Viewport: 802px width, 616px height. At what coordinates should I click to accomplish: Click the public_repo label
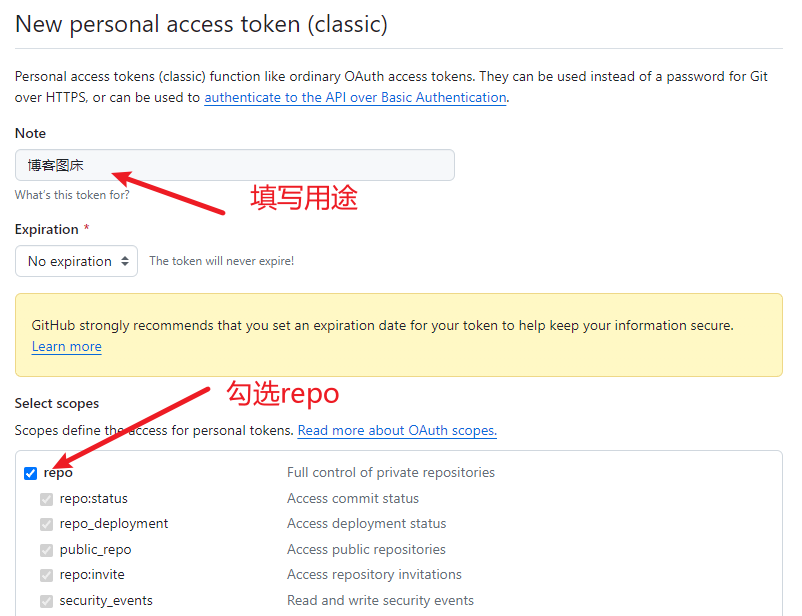coord(96,549)
